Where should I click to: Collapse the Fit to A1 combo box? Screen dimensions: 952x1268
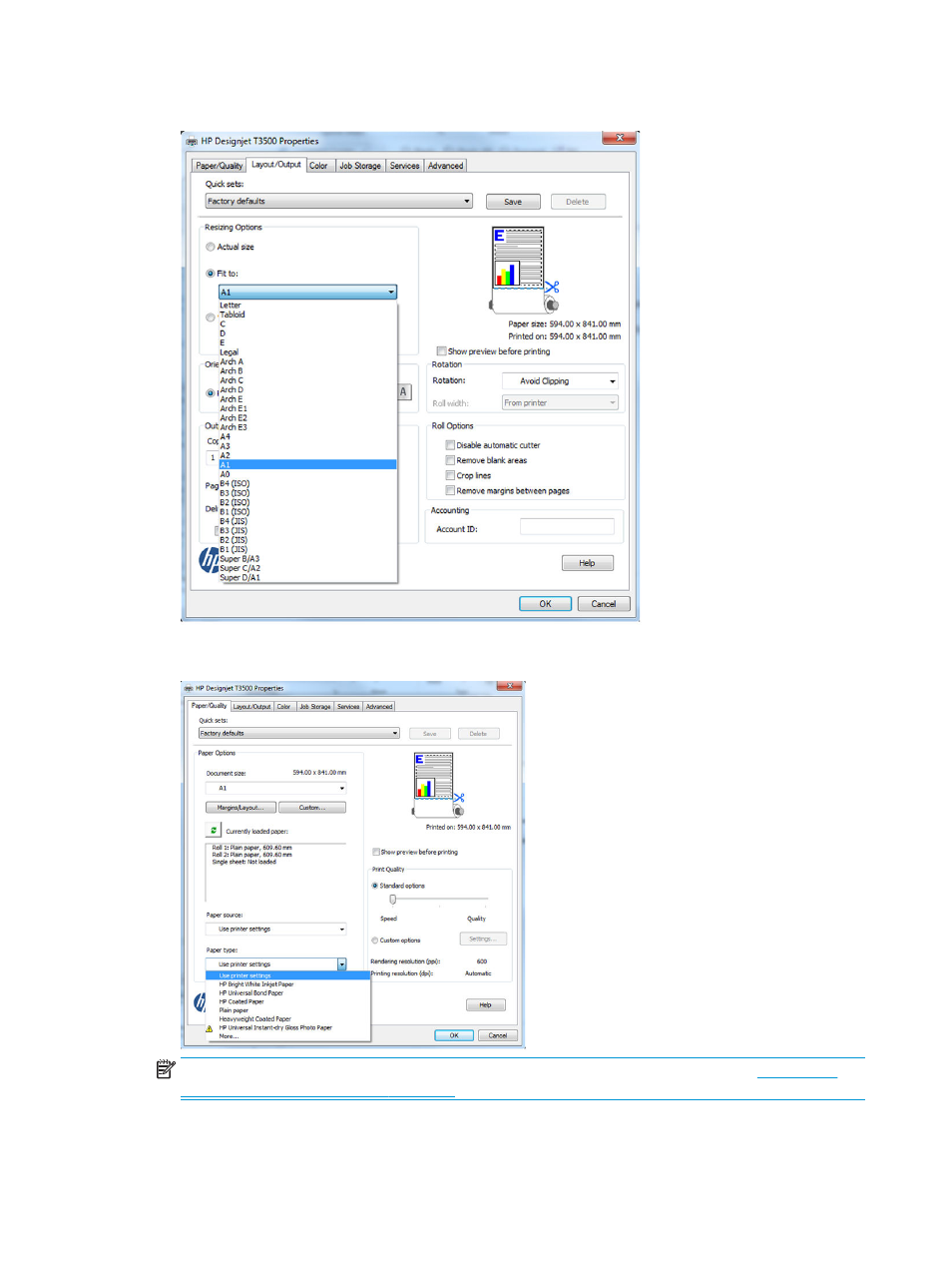307,293
